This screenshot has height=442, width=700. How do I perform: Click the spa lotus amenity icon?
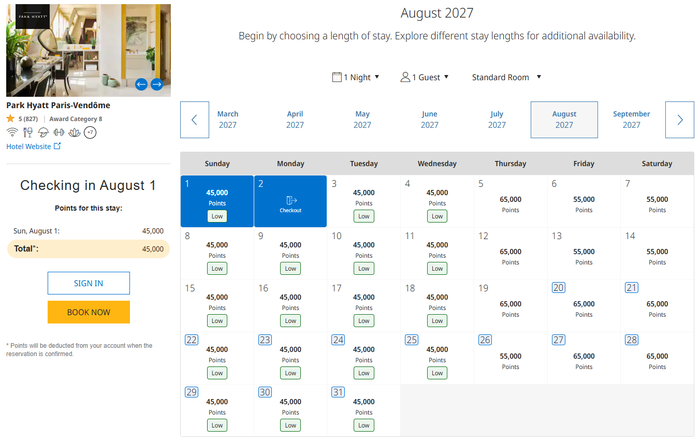75,132
